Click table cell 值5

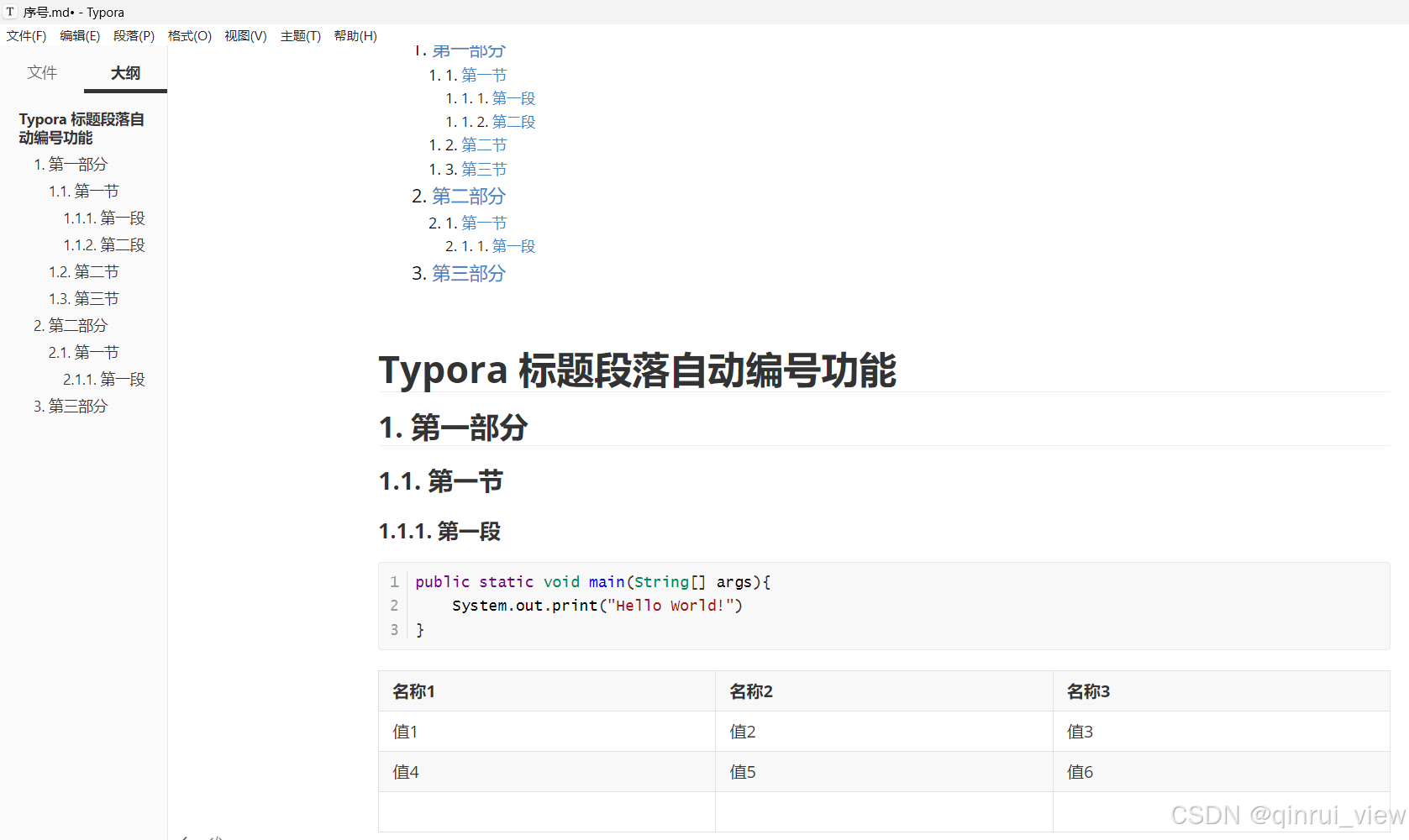884,772
